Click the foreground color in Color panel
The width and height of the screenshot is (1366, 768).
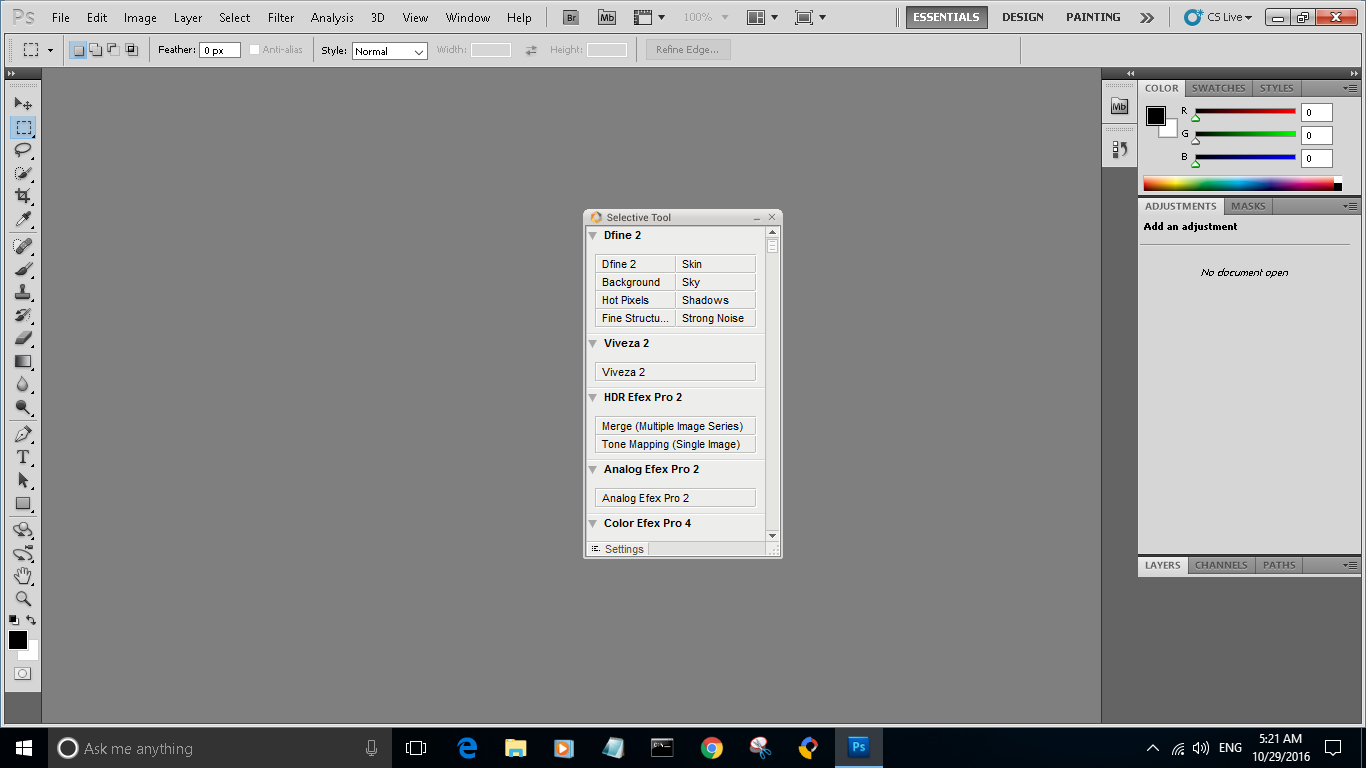pos(1156,116)
